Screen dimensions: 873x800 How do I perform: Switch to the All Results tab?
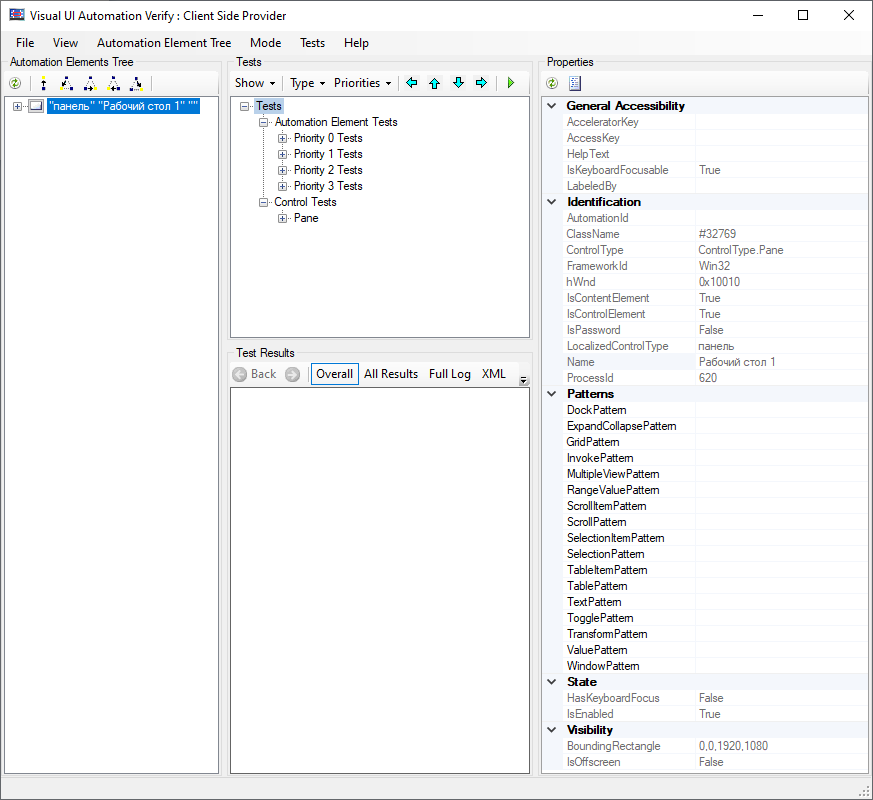coord(390,374)
